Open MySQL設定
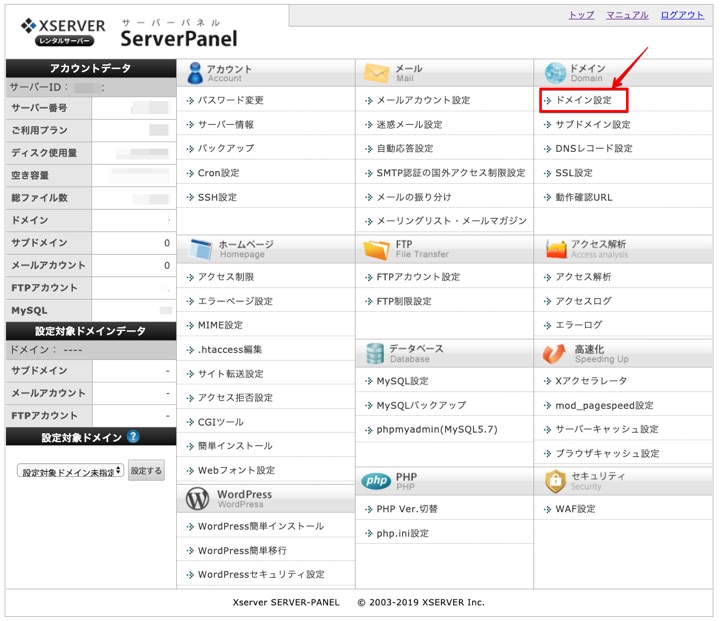Screen dimensions: 720x621 pos(402,381)
